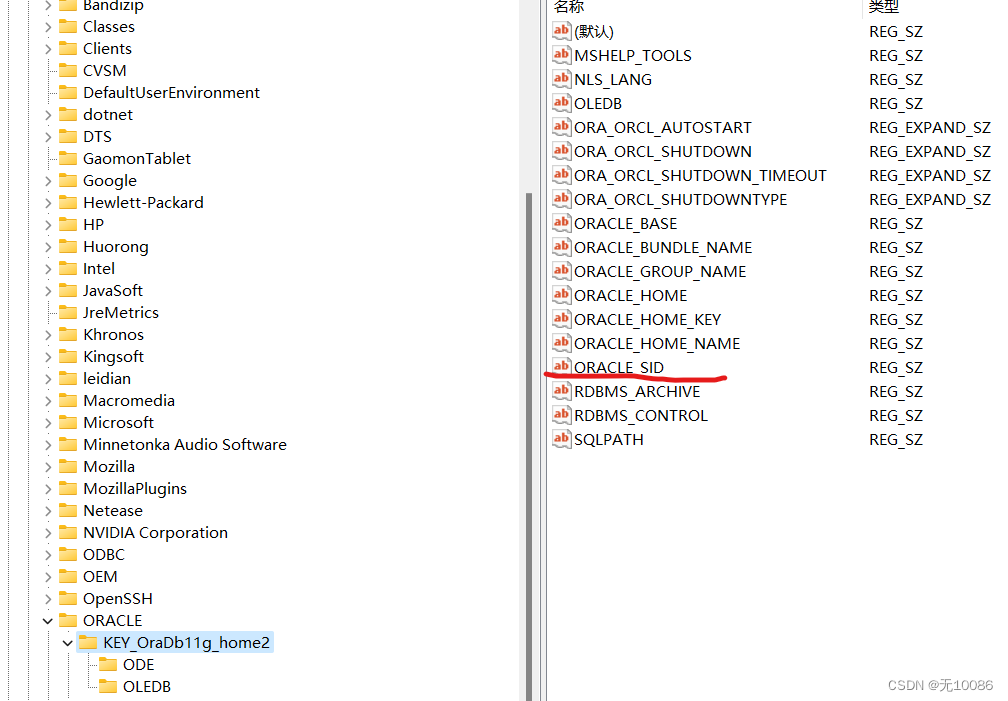The image size is (1008, 701).
Task: Select the Minnetonka Audio Software key
Action: 184,444
